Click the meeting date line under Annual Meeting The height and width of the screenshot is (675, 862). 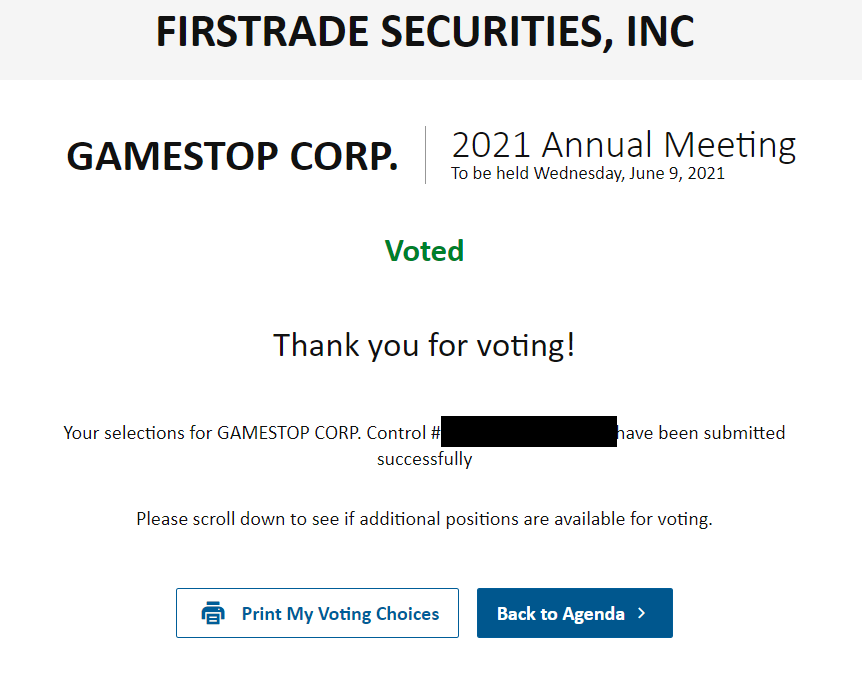(588, 173)
